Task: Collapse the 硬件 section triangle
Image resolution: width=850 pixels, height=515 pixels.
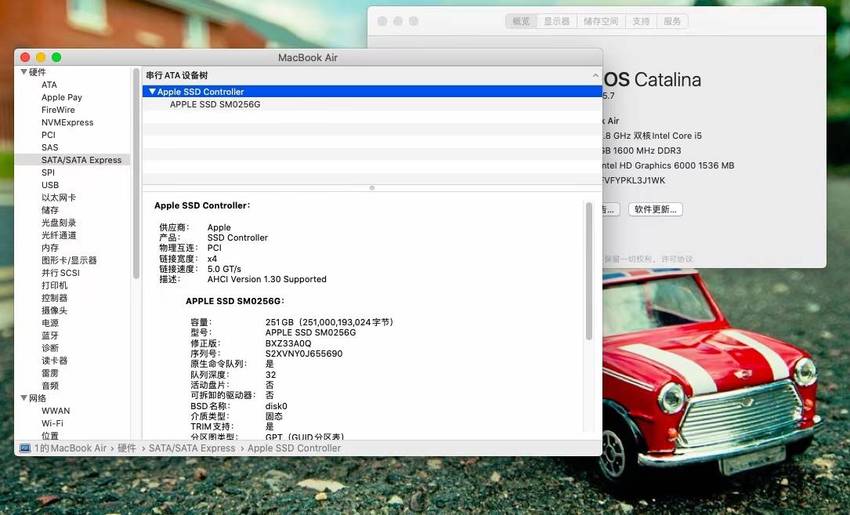Action: [x=24, y=72]
